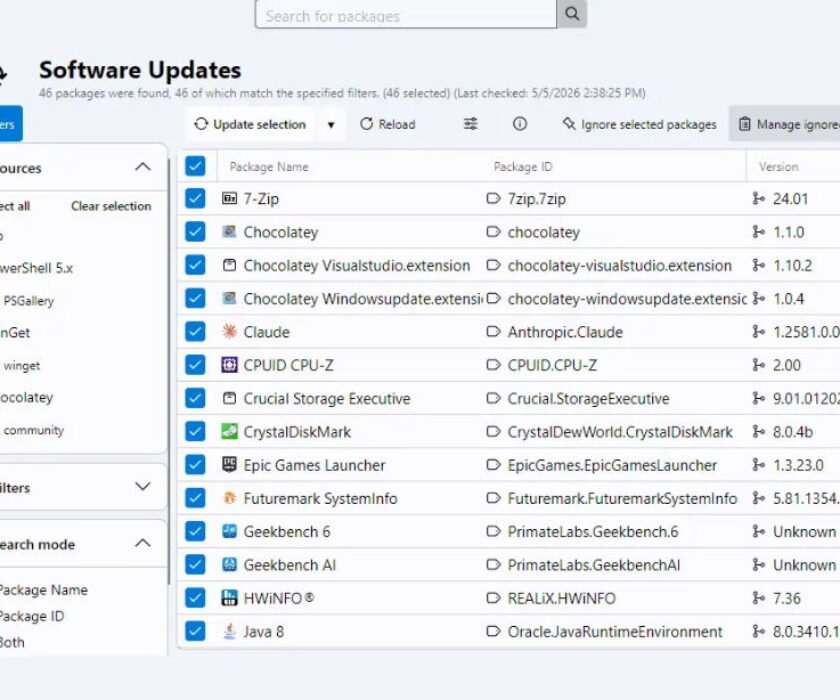Collapse the Search mode panel chevron

point(142,543)
